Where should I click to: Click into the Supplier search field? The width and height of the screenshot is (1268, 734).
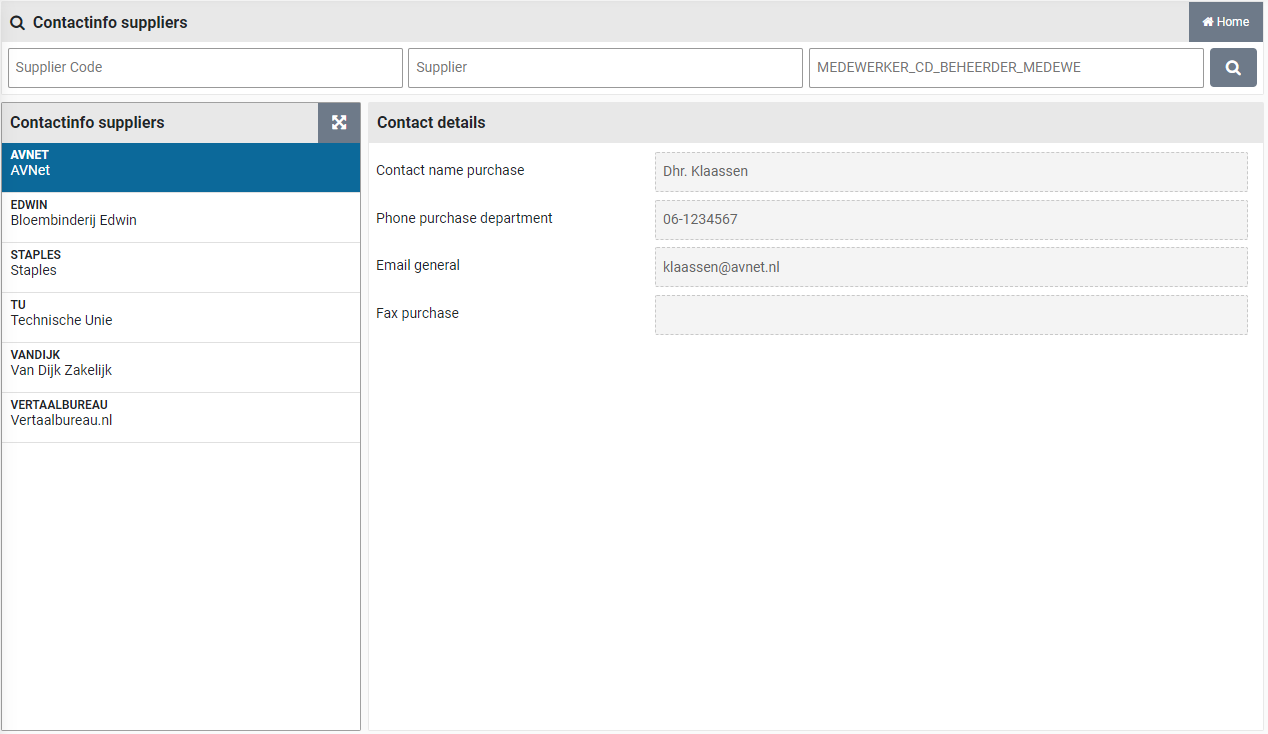coord(605,68)
